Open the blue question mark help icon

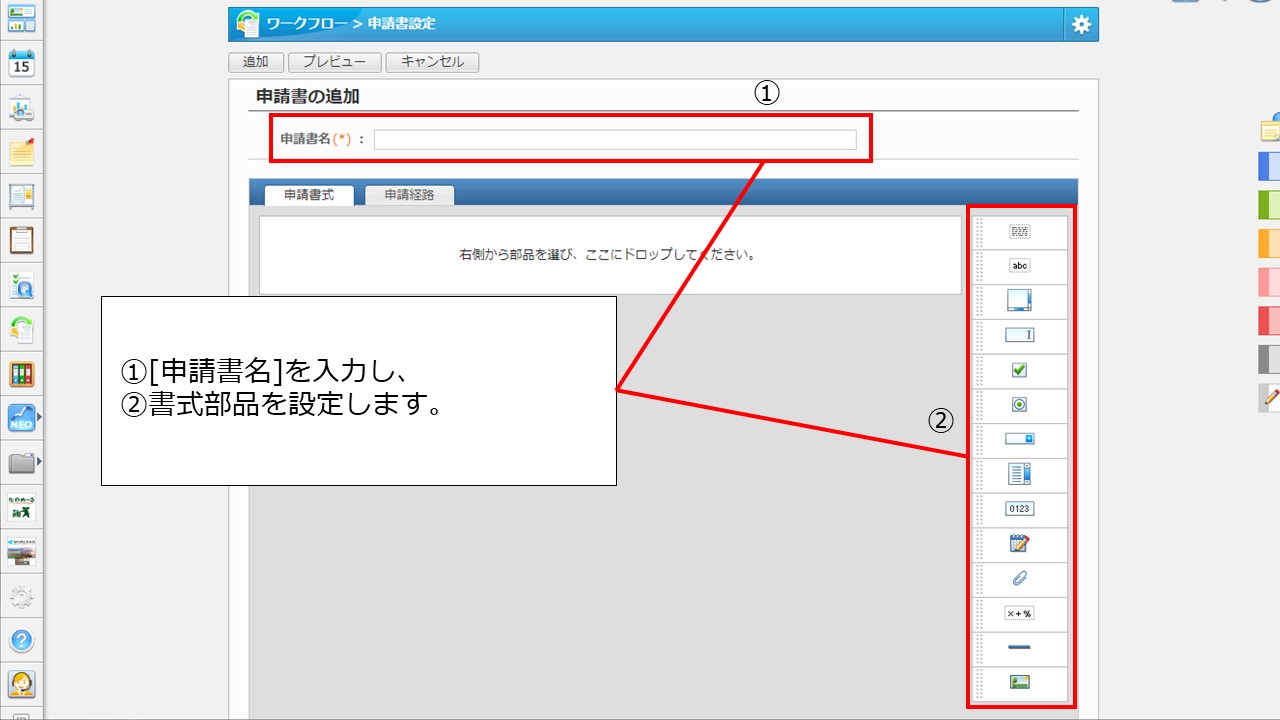22,640
